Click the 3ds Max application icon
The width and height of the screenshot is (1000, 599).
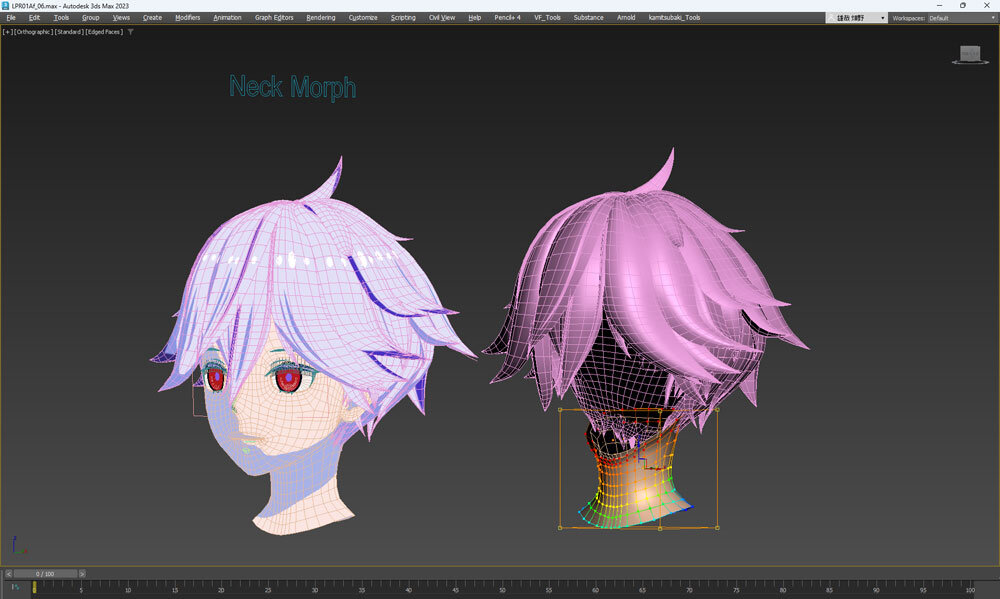point(5,6)
